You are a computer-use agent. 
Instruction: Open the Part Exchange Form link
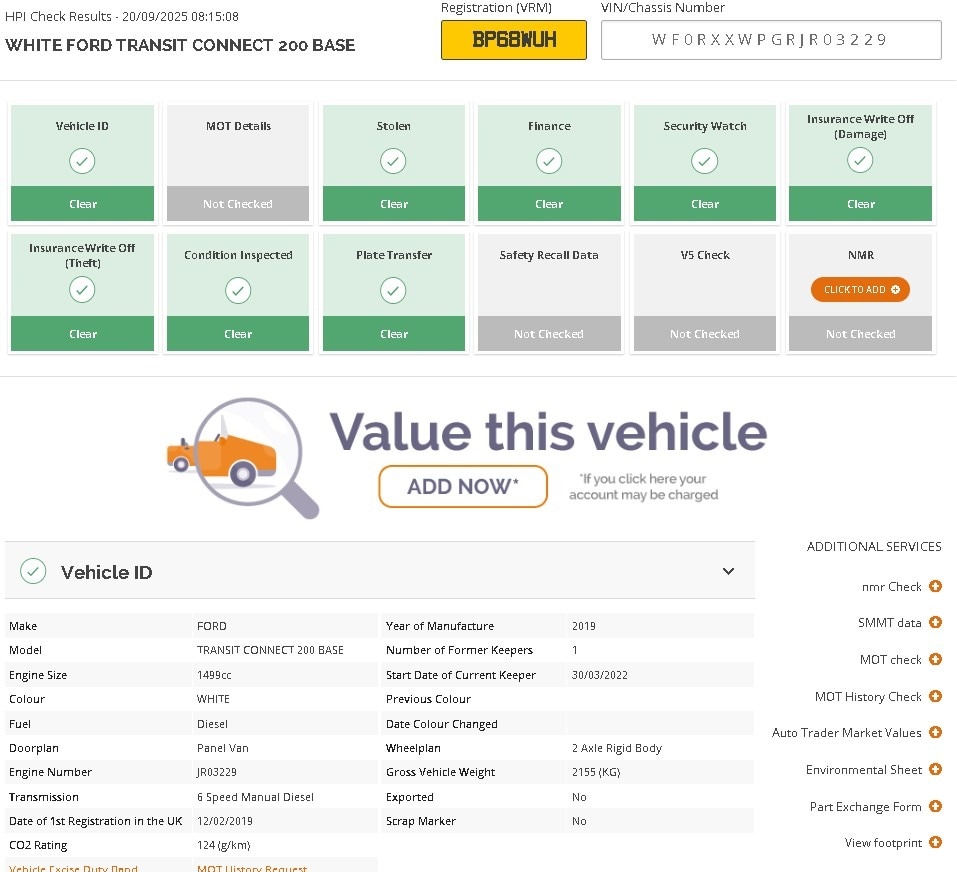pyautogui.click(x=865, y=807)
